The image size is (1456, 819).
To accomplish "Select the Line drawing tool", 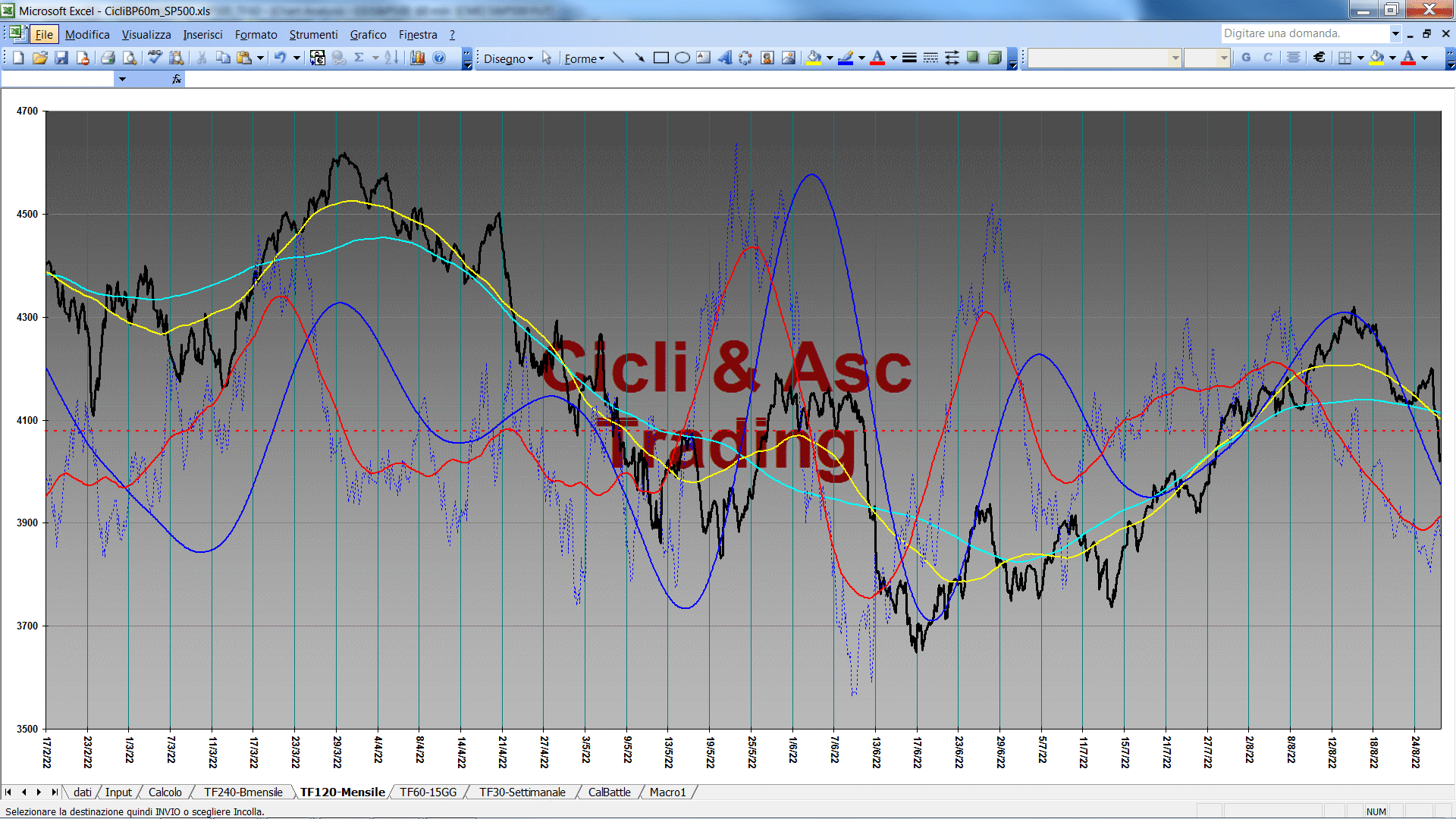I will tap(618, 58).
